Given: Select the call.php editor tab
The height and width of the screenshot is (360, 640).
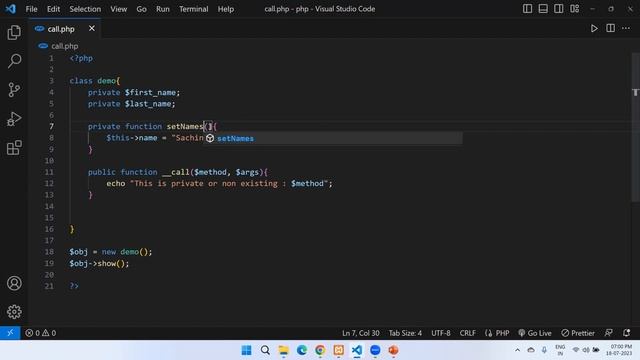Looking at the screenshot, I should click(x=64, y=29).
